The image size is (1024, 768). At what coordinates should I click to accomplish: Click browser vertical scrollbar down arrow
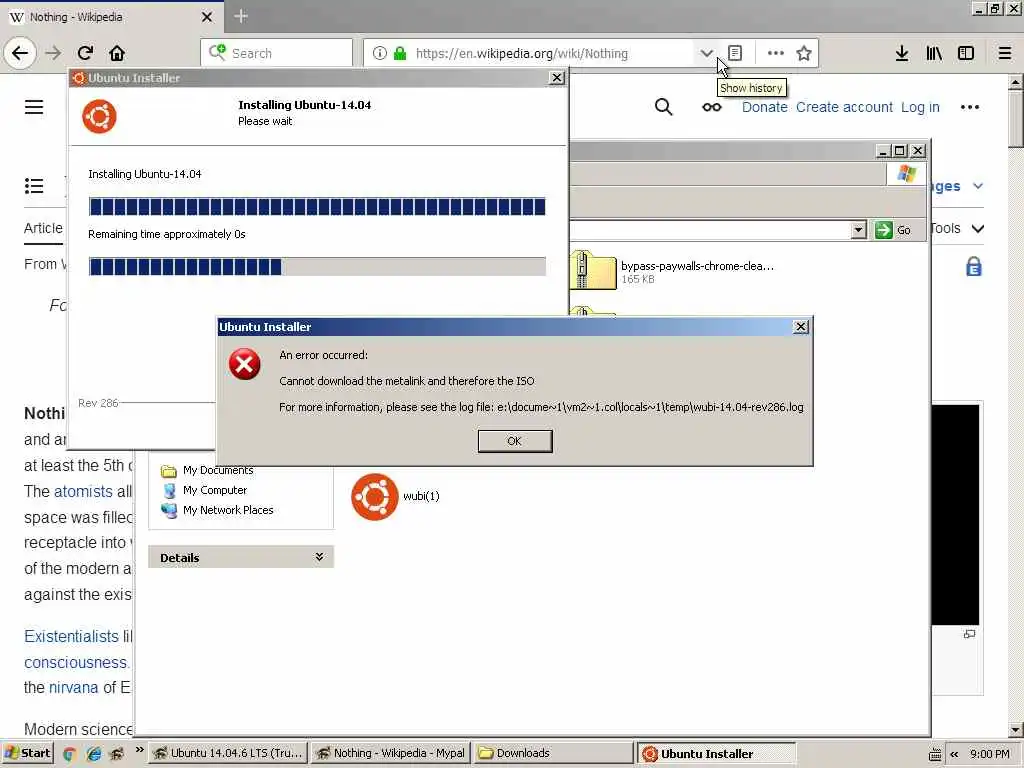pyautogui.click(x=1016, y=729)
